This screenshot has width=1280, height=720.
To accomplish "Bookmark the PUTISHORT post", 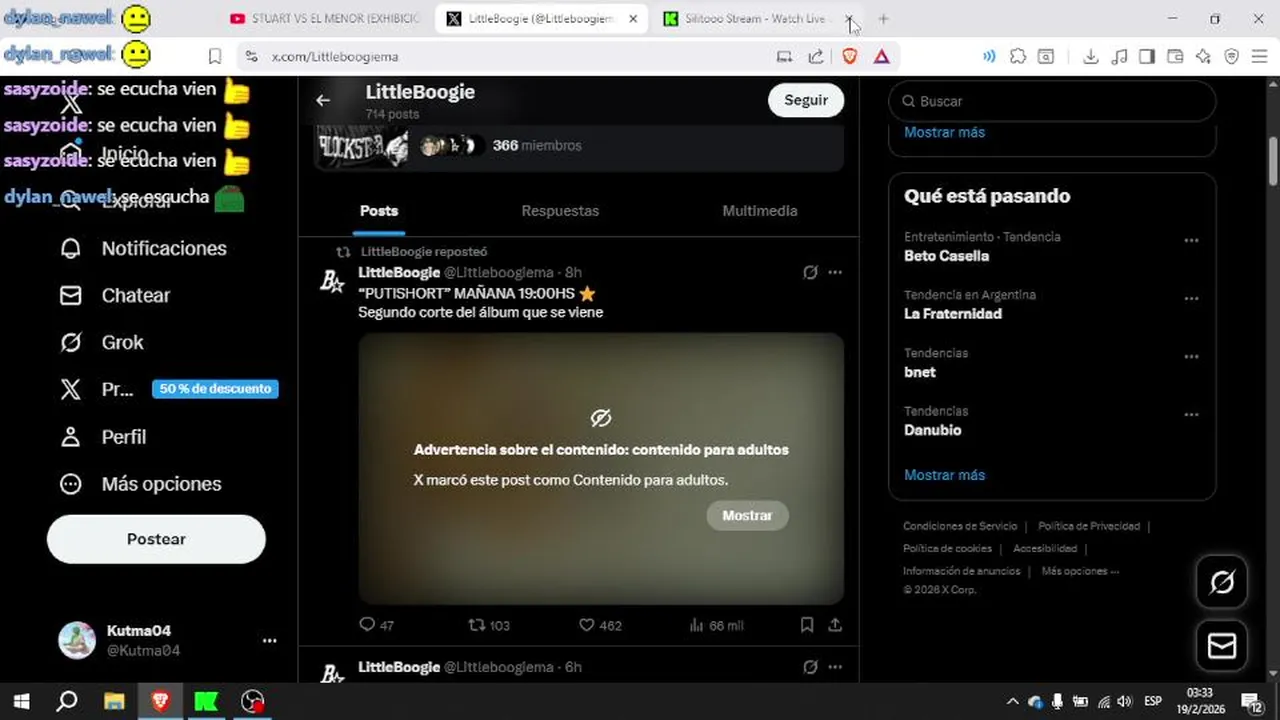I will (x=807, y=625).
